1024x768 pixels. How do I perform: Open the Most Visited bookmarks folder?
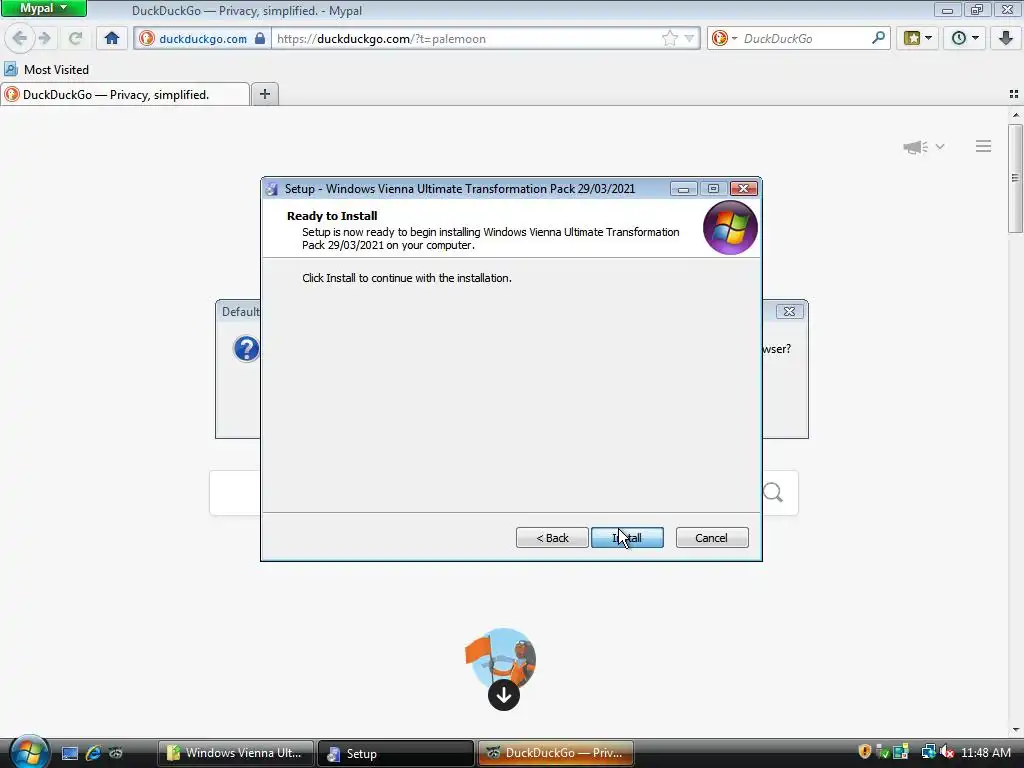click(46, 69)
